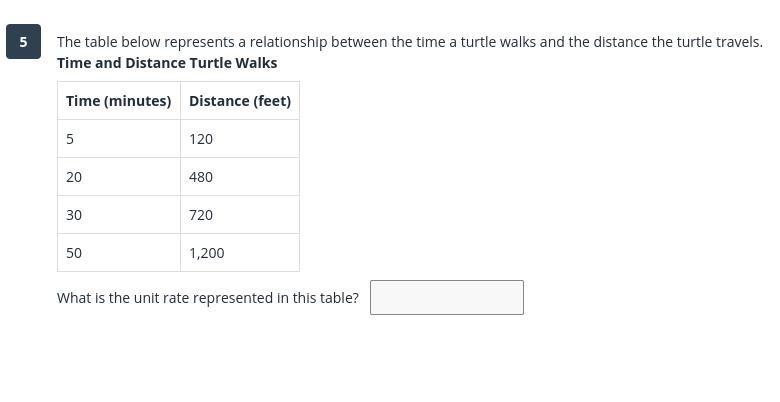Click the time cell showing 30
The image size is (780, 402).
click(74, 215)
